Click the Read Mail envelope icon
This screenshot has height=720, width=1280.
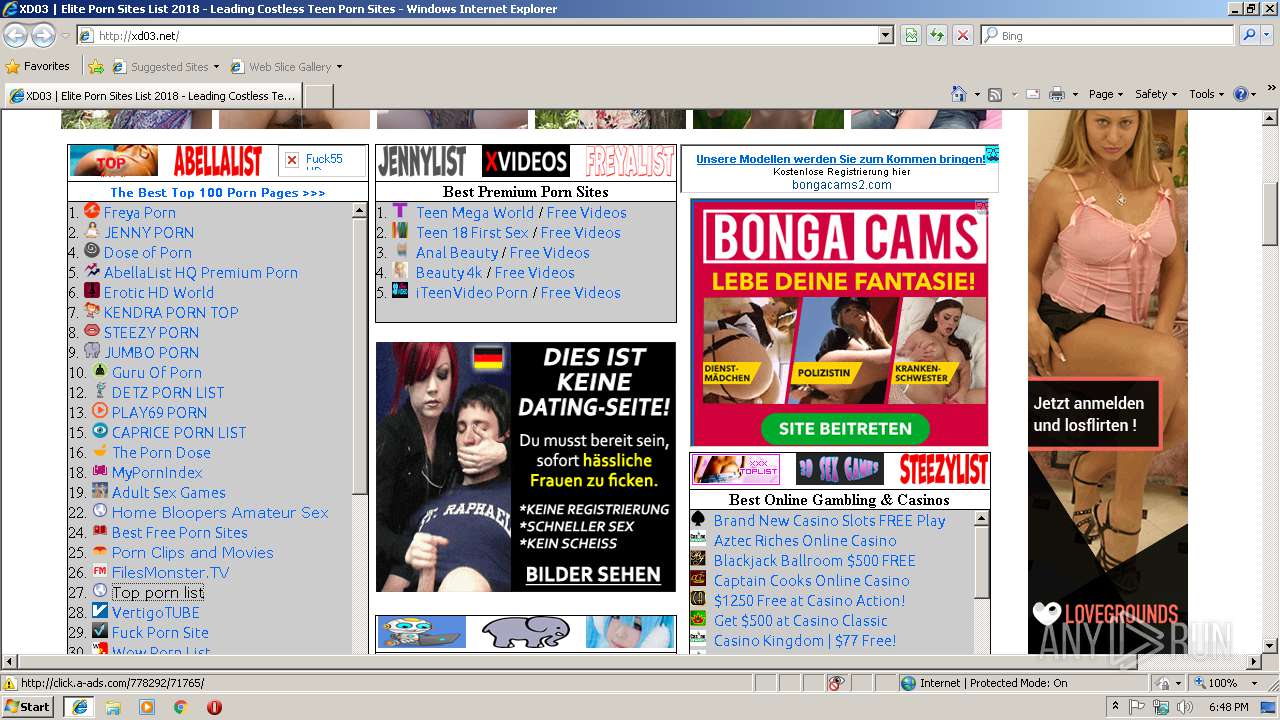1033,94
